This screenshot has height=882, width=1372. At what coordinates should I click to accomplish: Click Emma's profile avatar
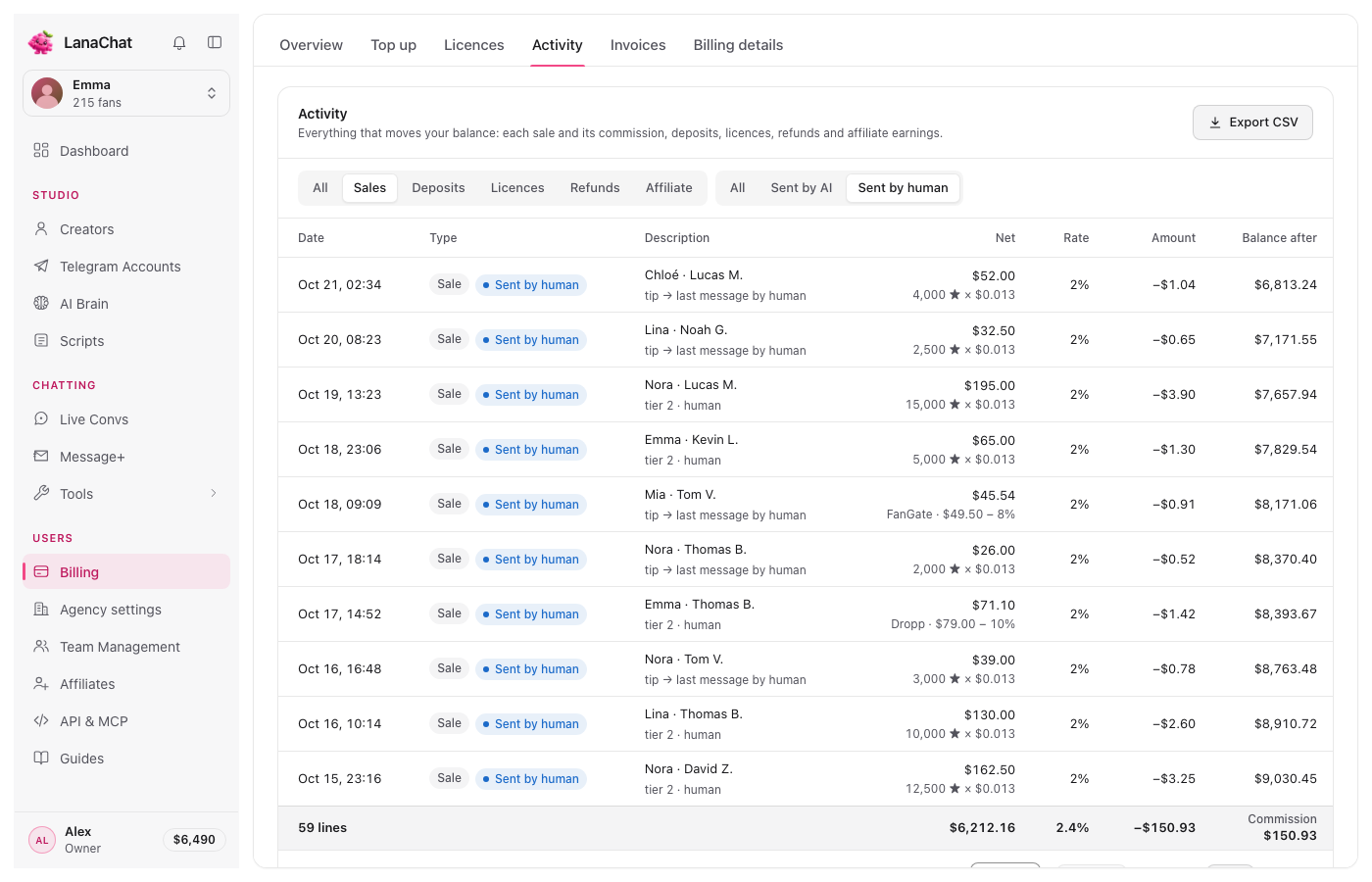pyautogui.click(x=47, y=93)
